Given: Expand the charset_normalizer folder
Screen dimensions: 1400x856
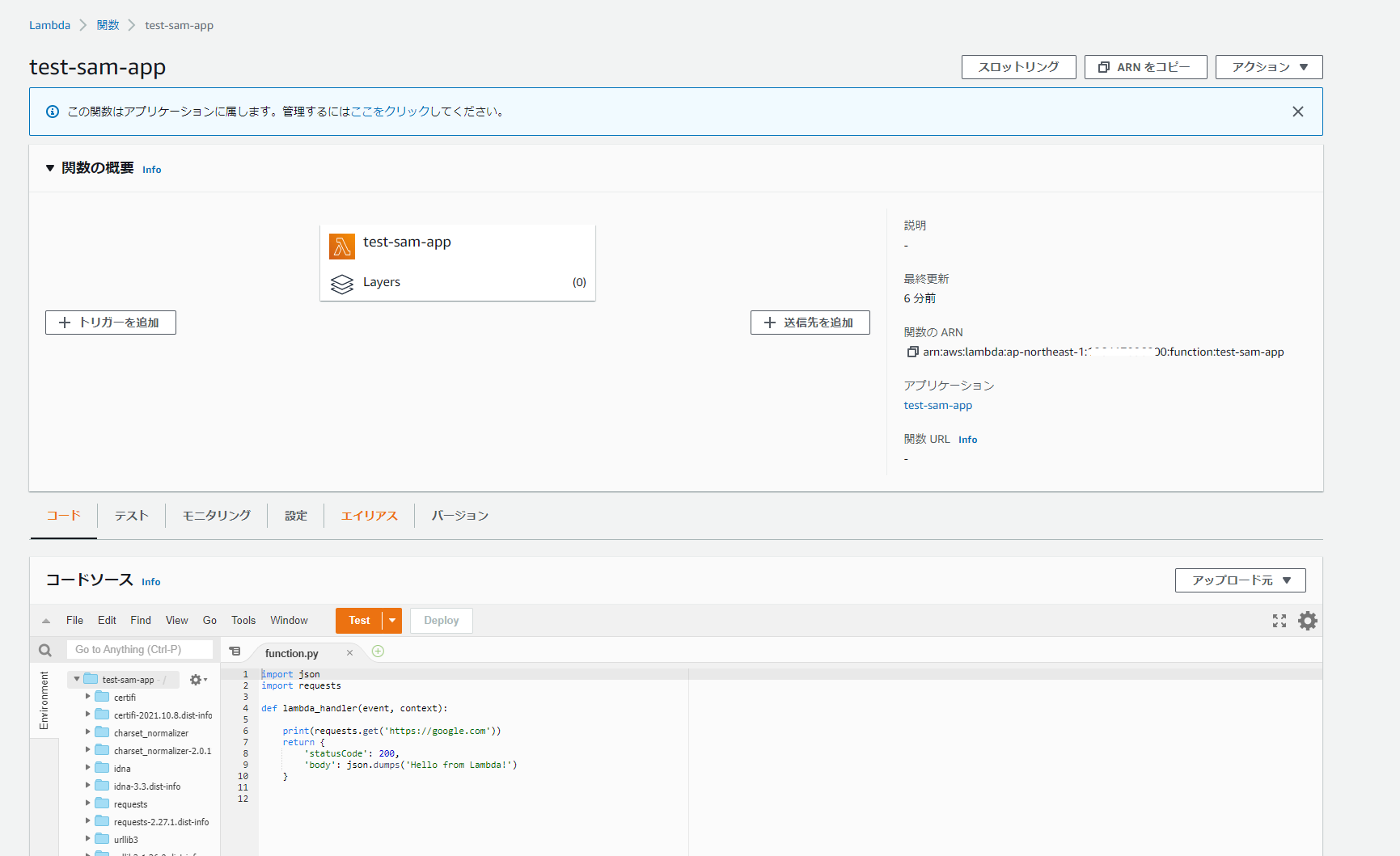Looking at the screenshot, I should click(x=88, y=732).
